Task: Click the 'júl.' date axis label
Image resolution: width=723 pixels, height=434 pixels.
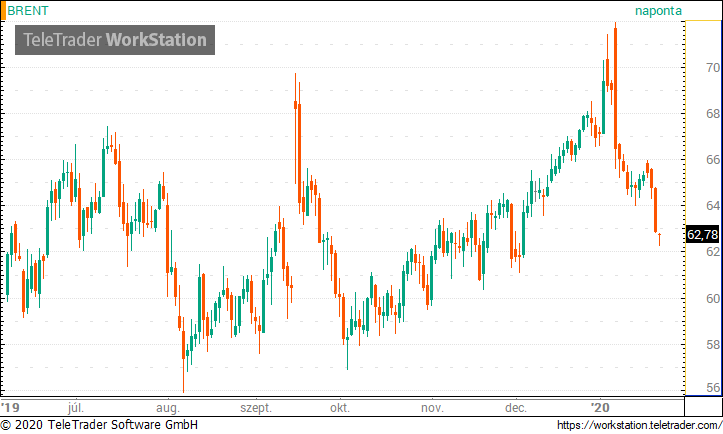Action: [76, 408]
